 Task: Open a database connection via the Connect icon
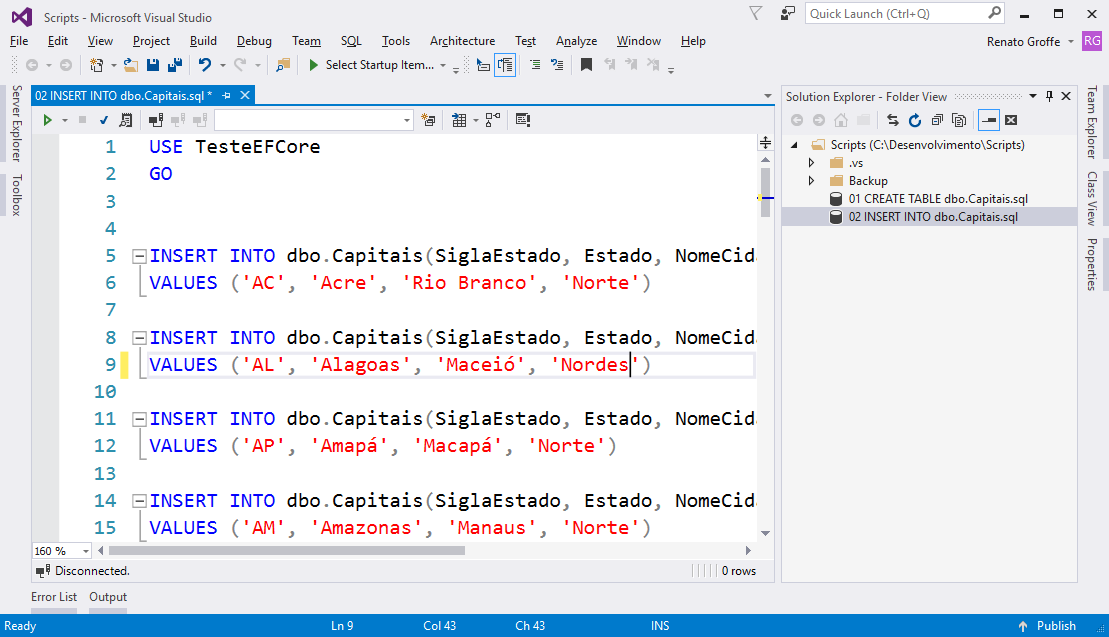tap(156, 119)
